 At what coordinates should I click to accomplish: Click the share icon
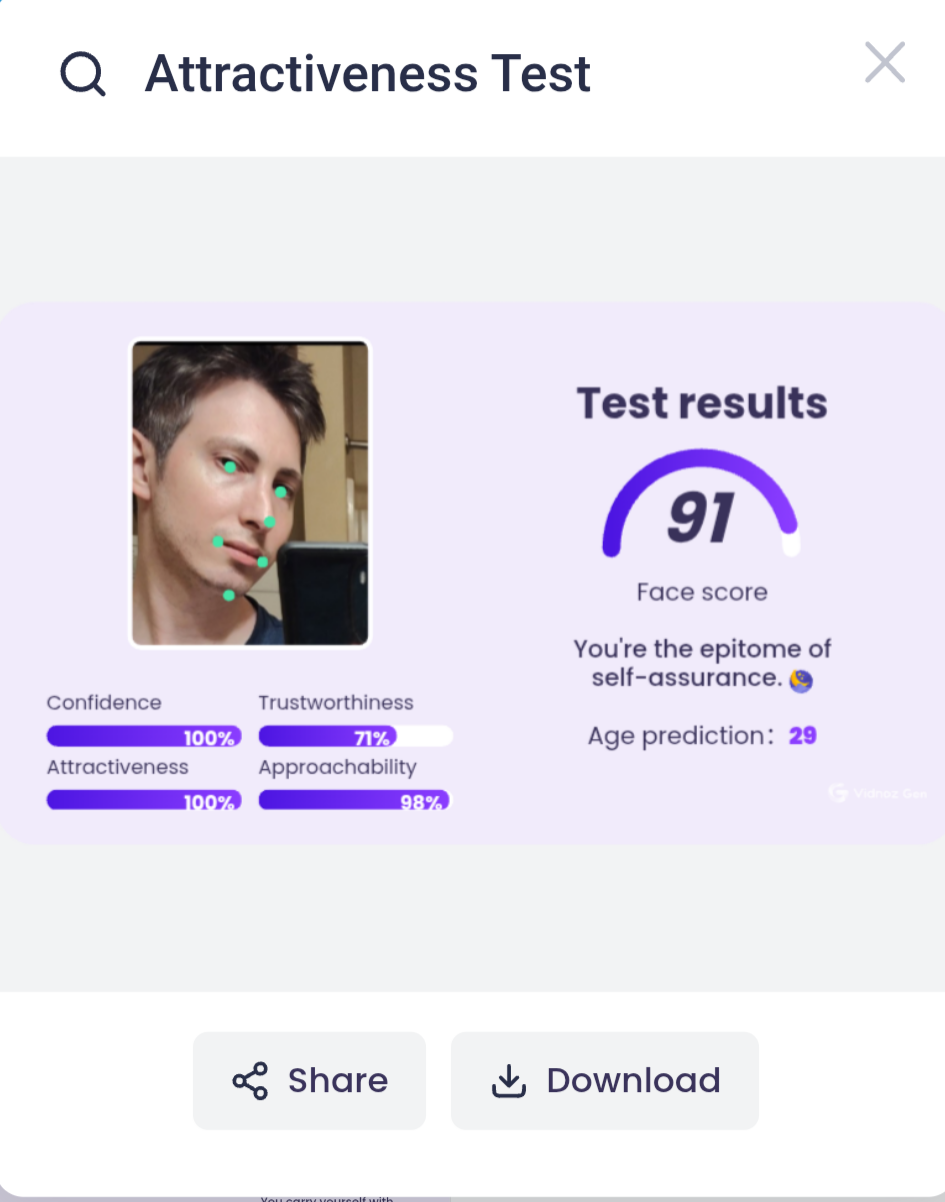click(x=250, y=1081)
